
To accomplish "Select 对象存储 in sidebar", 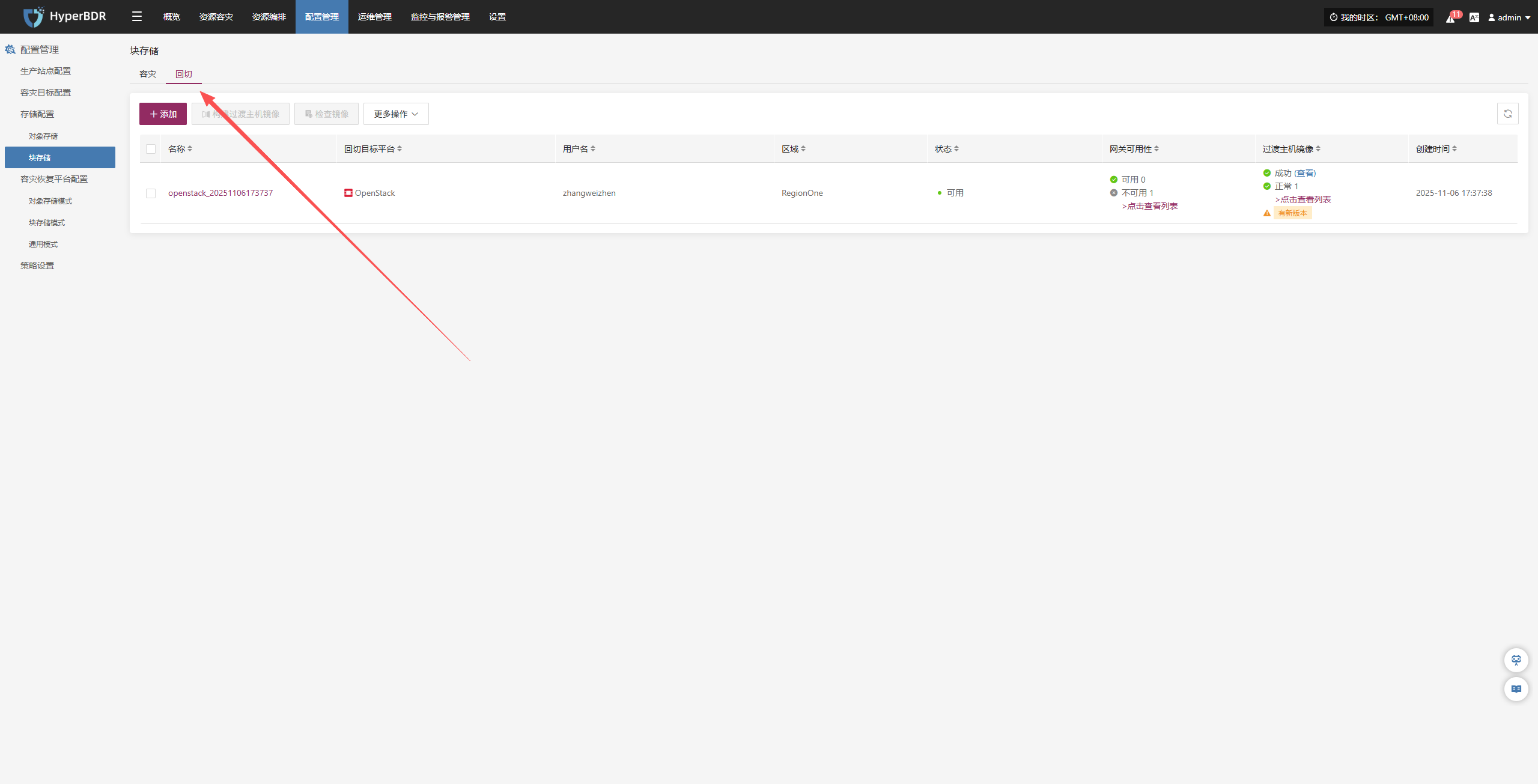I will pos(43,136).
